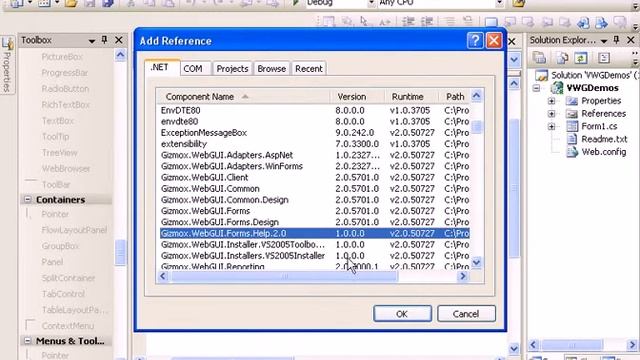This screenshot has height=360, width=640.
Task: Confirm with the OK button
Action: click(x=402, y=314)
